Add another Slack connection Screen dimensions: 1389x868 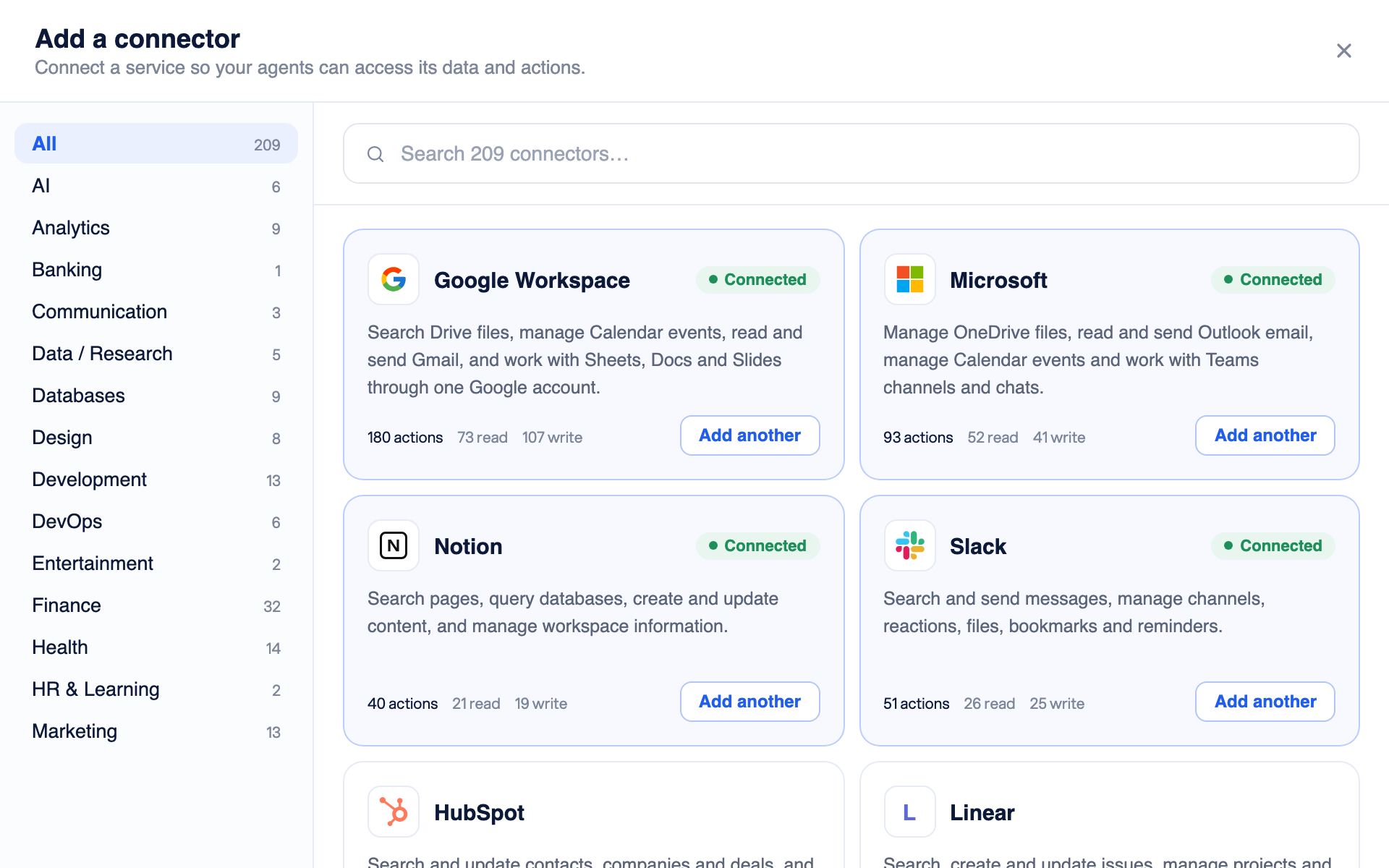pyautogui.click(x=1265, y=702)
